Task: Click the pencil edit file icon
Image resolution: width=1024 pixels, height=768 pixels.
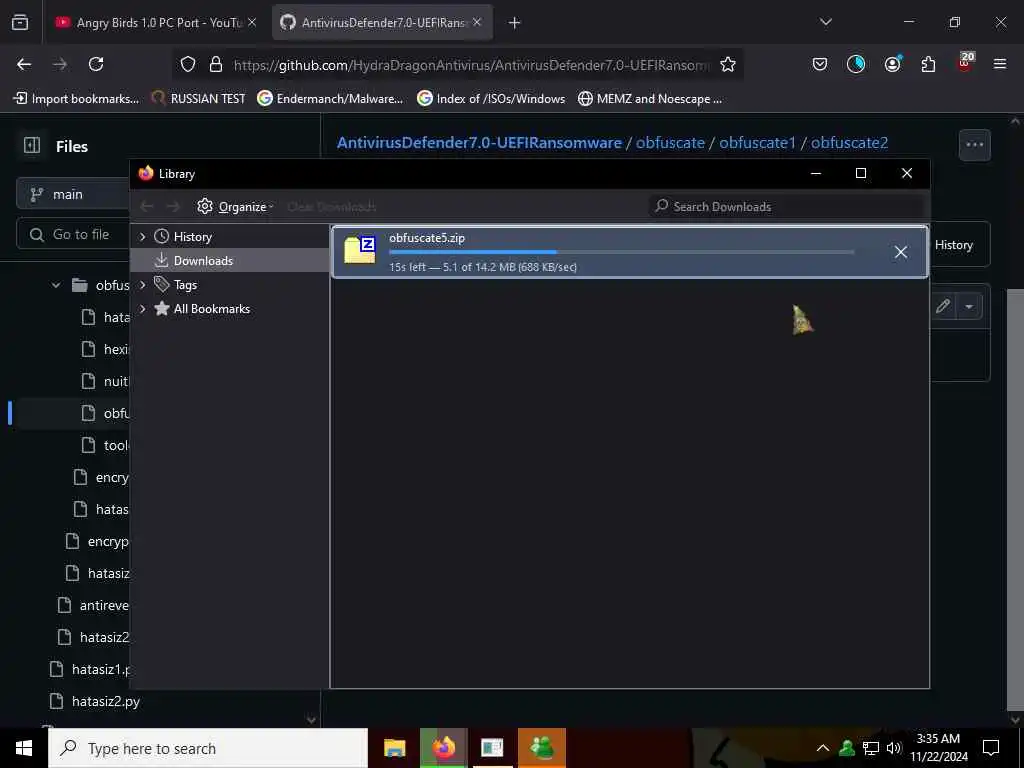Action: click(942, 306)
